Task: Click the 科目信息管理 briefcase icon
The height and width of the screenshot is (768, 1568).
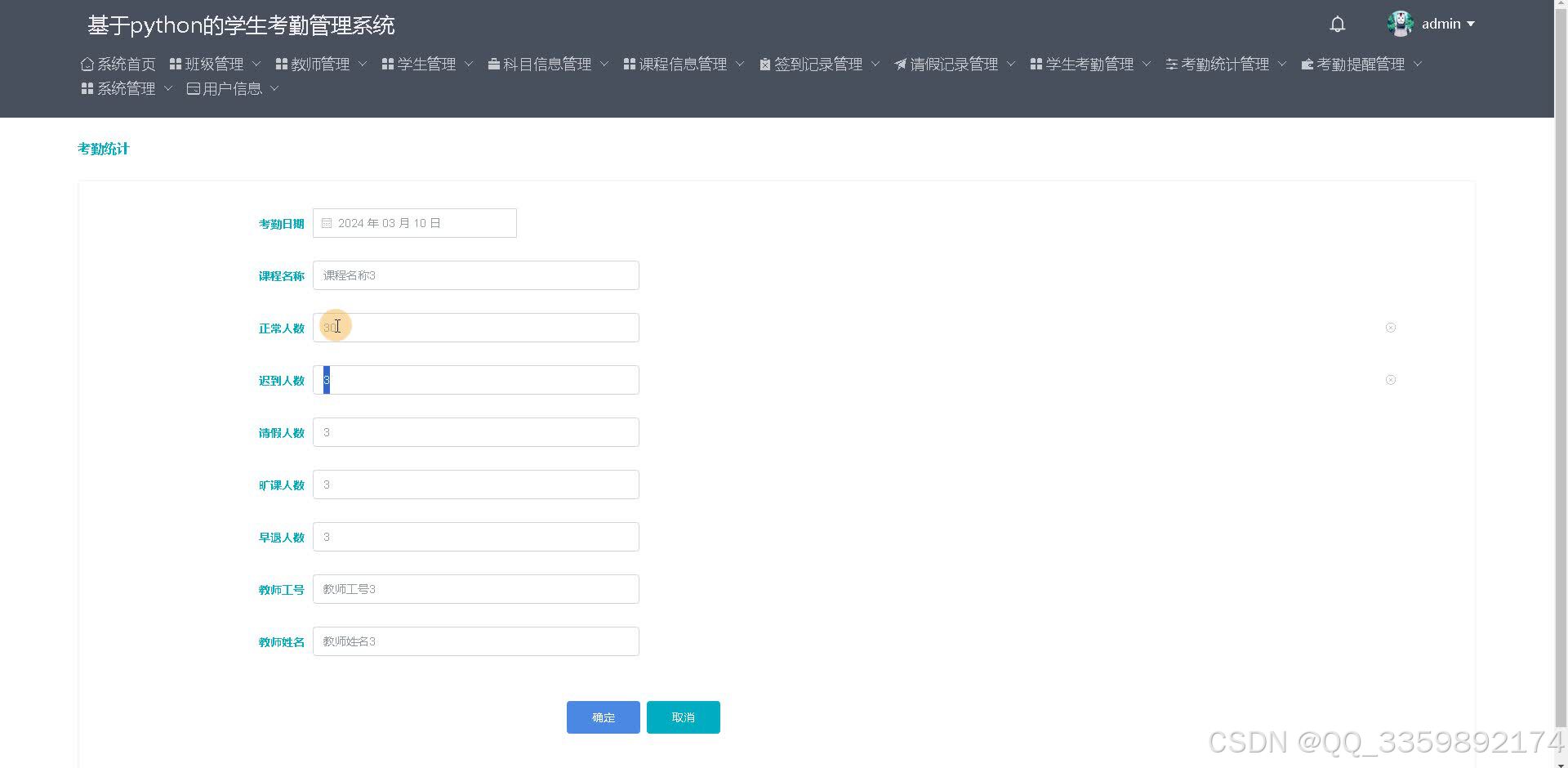Action: click(x=494, y=64)
